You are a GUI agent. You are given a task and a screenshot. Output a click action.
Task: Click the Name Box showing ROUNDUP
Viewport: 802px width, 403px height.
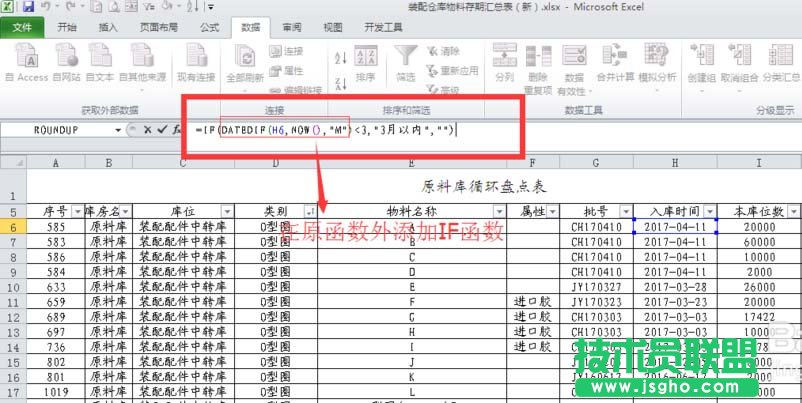56,130
